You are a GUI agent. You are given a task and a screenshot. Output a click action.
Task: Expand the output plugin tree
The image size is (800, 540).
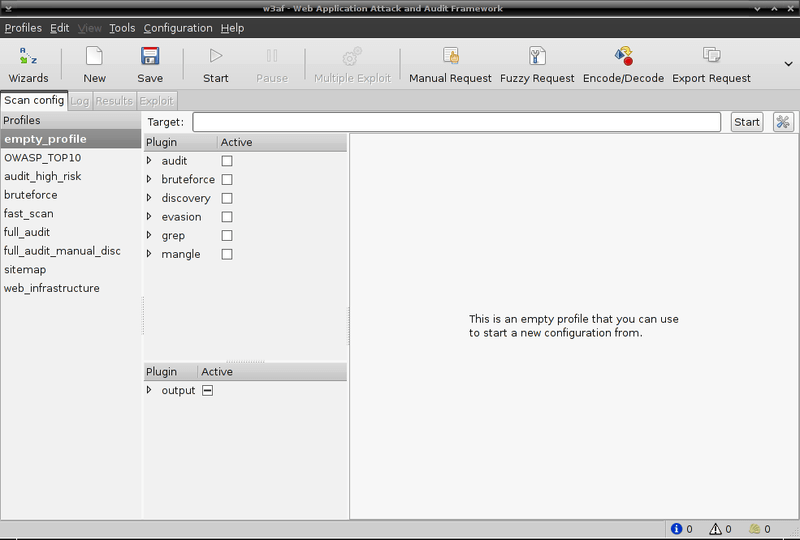pos(149,390)
